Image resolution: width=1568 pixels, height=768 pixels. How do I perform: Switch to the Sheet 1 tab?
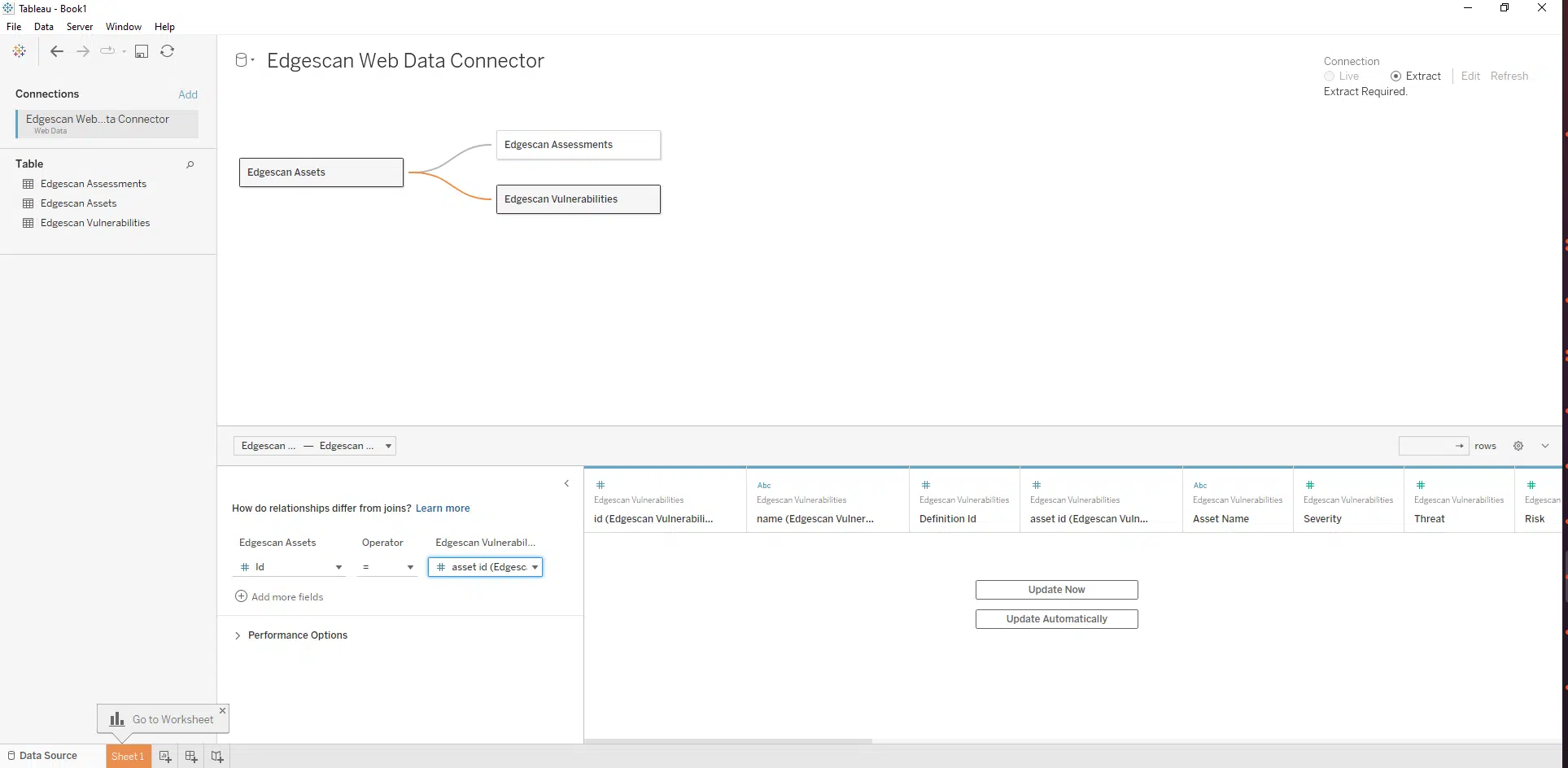point(128,757)
